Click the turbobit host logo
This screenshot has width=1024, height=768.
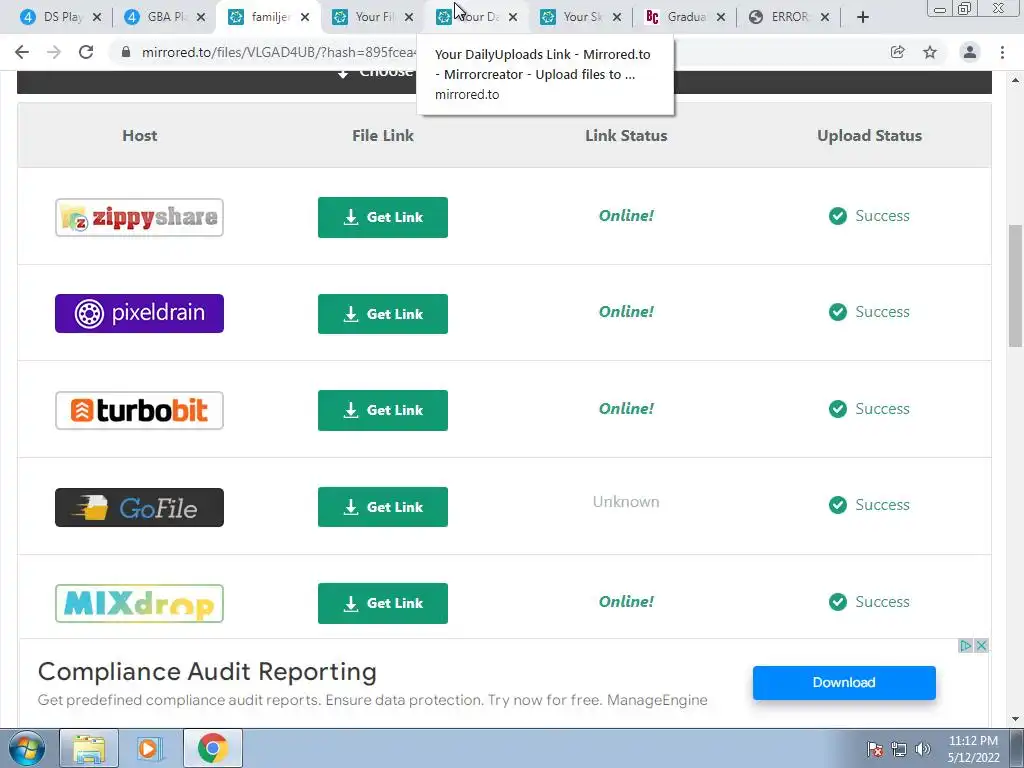pos(139,410)
